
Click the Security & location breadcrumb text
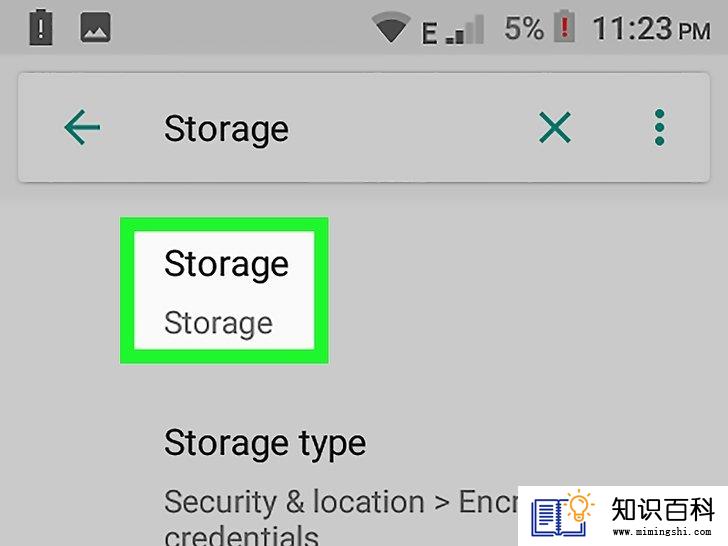[294, 502]
